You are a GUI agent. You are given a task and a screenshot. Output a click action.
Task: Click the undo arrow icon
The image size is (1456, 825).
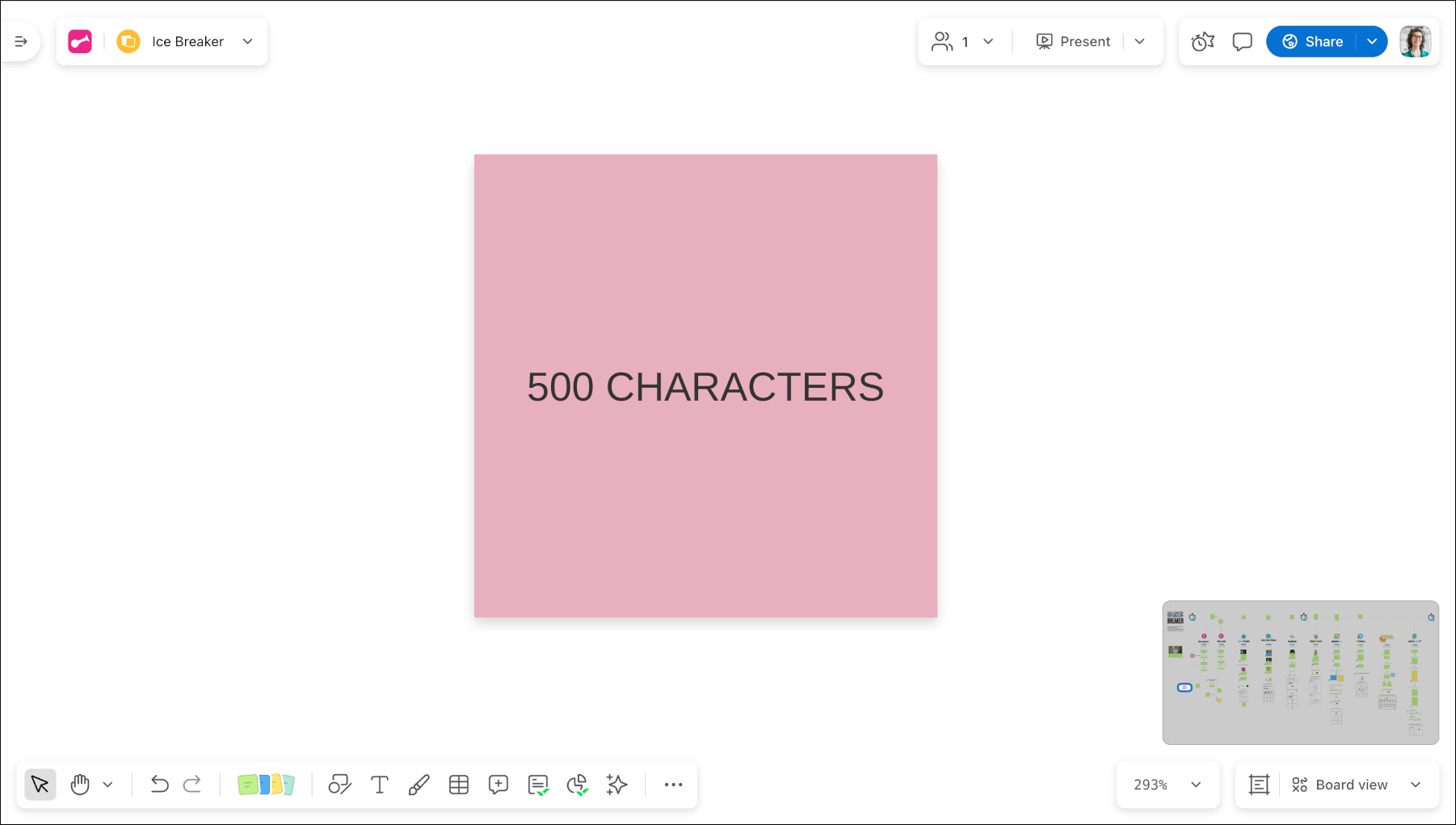coord(159,785)
